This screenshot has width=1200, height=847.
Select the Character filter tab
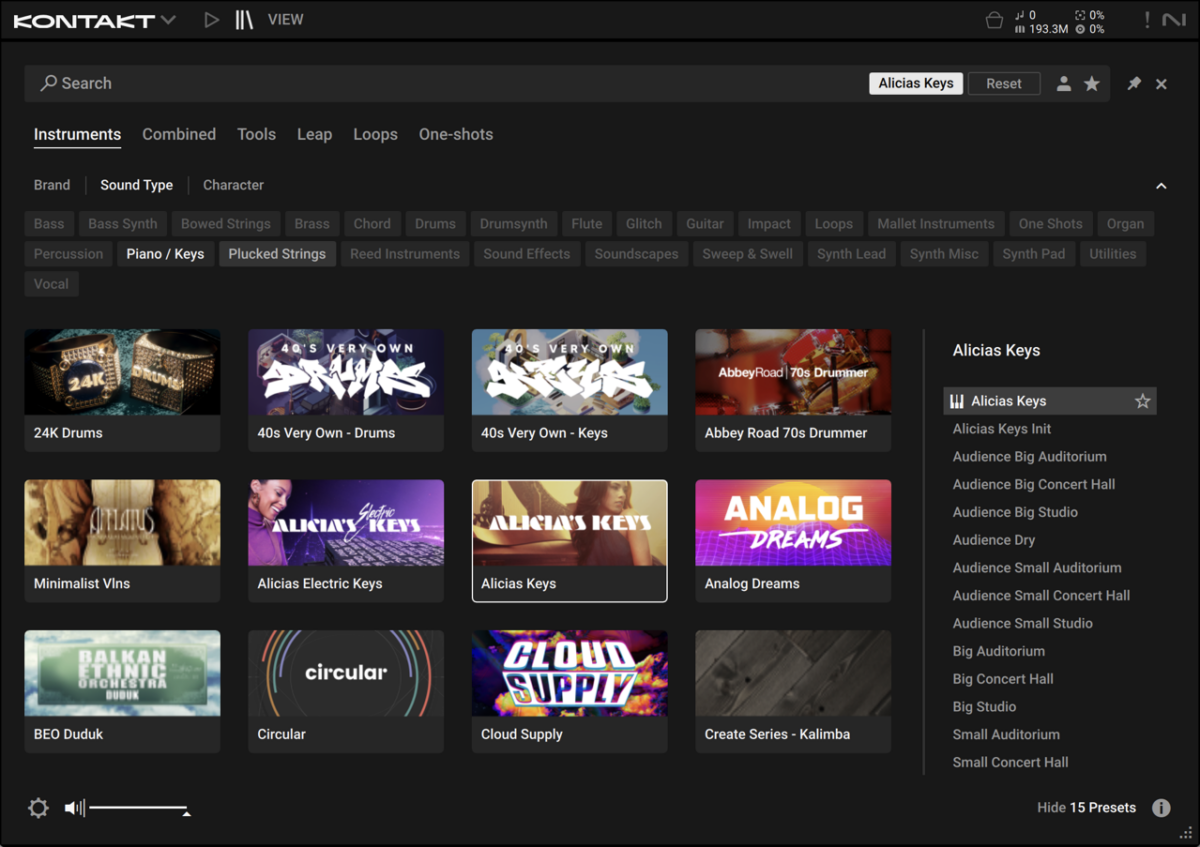click(233, 185)
